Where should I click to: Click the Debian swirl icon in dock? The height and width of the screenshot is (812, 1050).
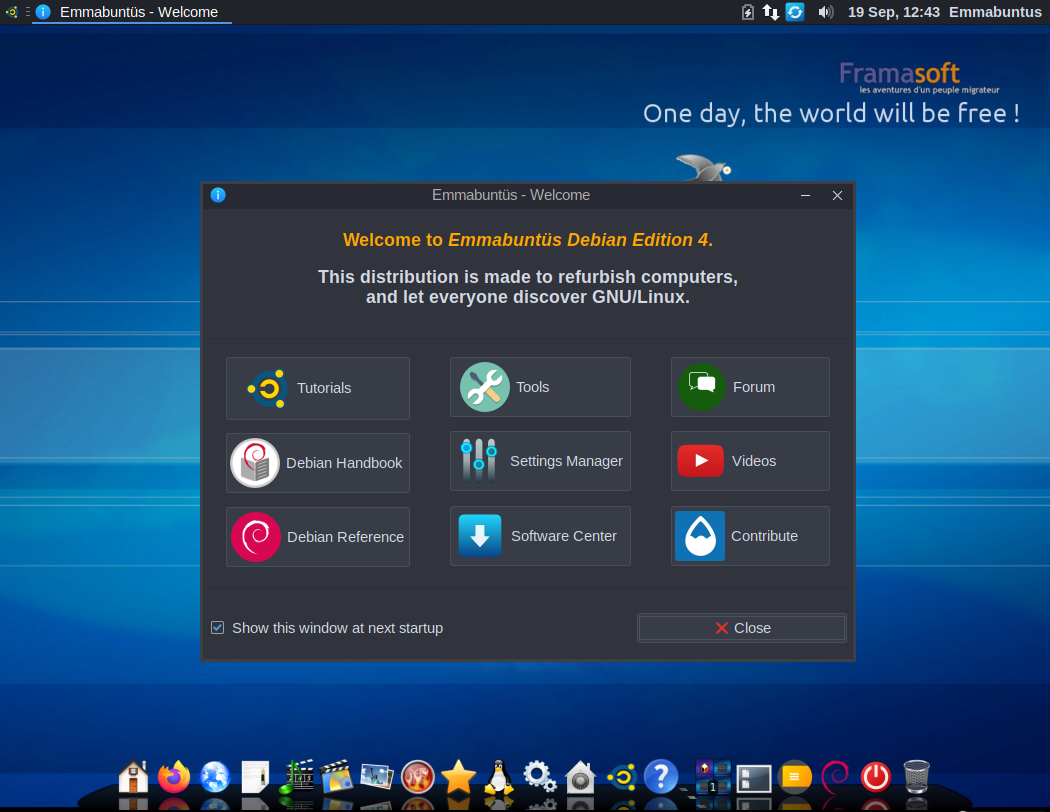[x=835, y=777]
